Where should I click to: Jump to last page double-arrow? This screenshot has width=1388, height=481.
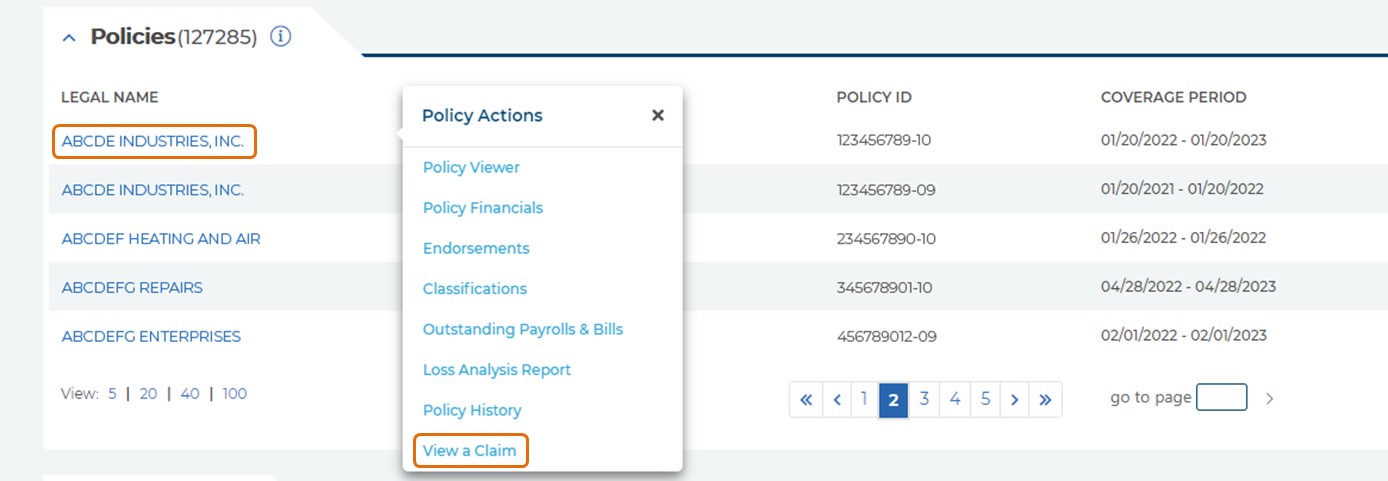(1045, 399)
